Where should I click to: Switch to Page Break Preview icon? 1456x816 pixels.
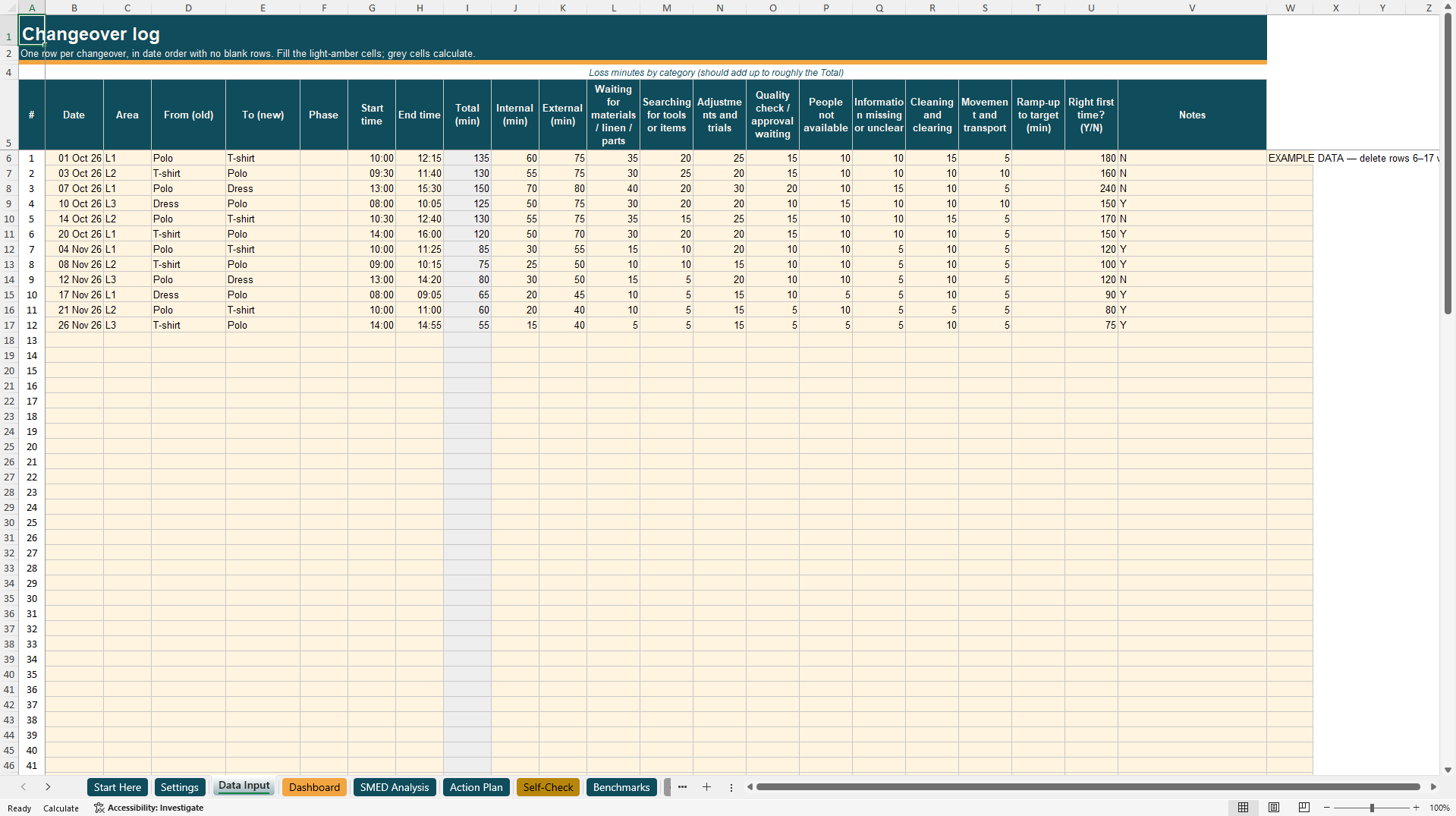point(1304,808)
